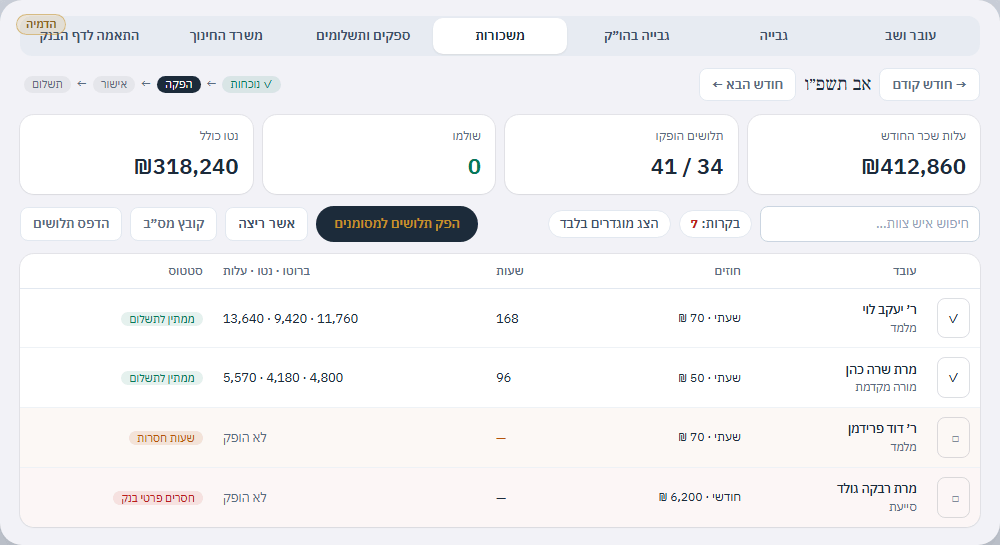1000x545 pixels.
Task: Click contract חודשי · 6,200 ₪
Action: [700, 497]
